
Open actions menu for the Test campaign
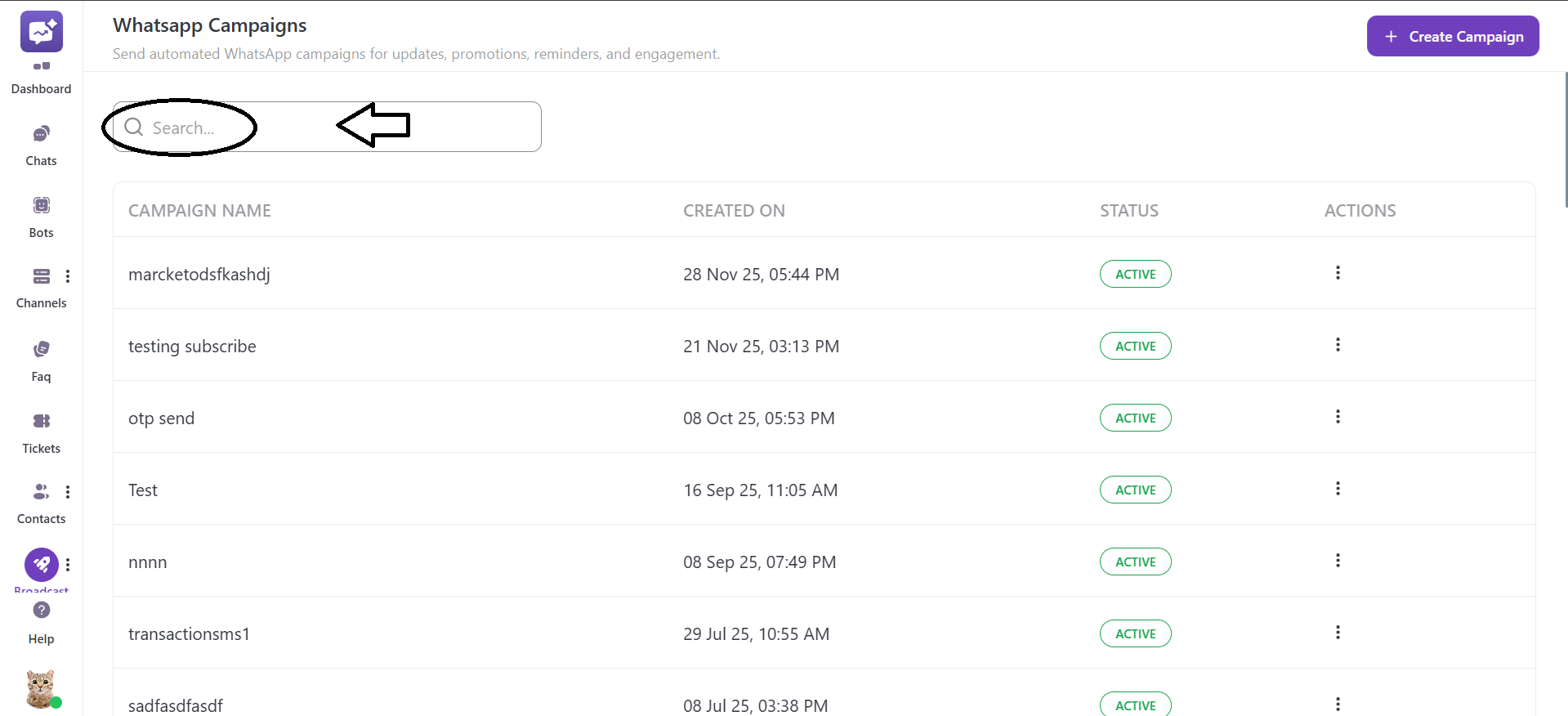[1338, 488]
